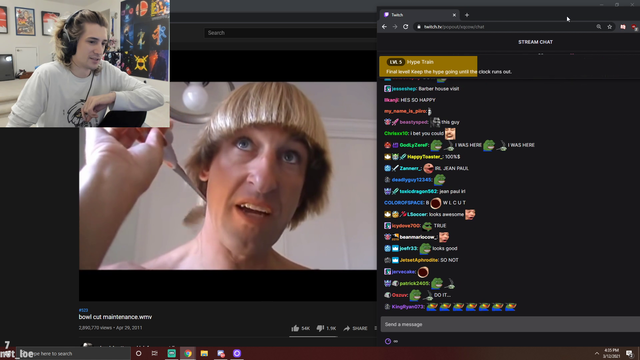Image resolution: width=640 pixels, height=360 pixels.
Task: Click the KingRyan073 username in chat
Action: coord(408,307)
